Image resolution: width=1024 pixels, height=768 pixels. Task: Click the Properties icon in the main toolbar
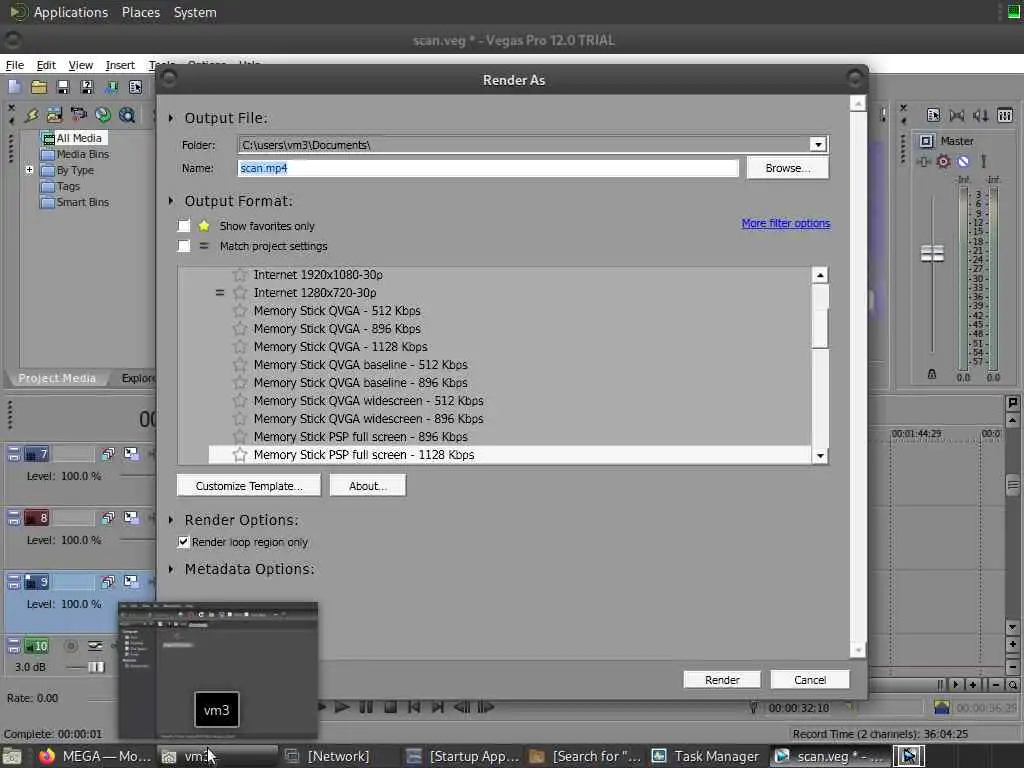(135, 87)
